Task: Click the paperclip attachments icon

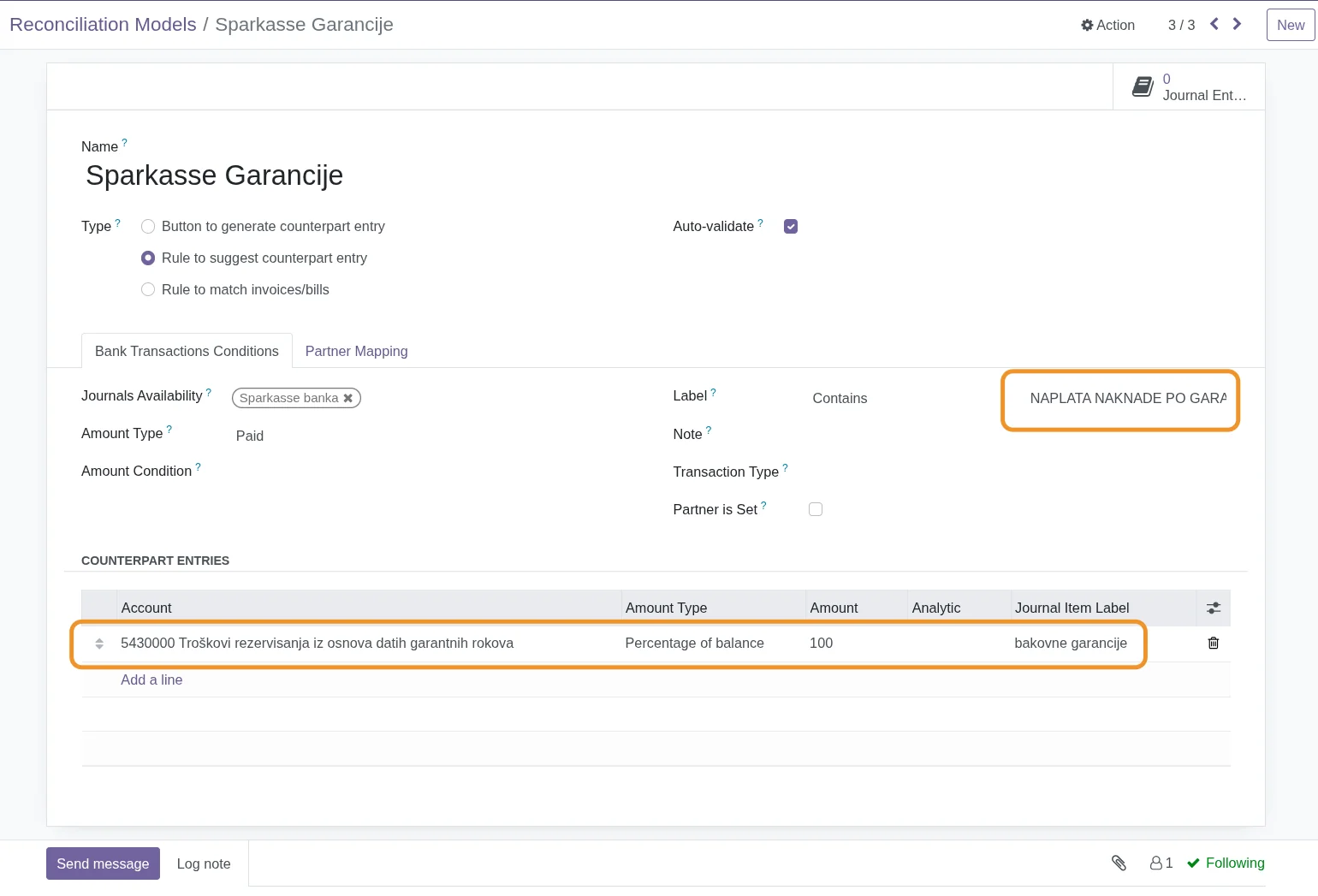Action: click(x=1119, y=863)
